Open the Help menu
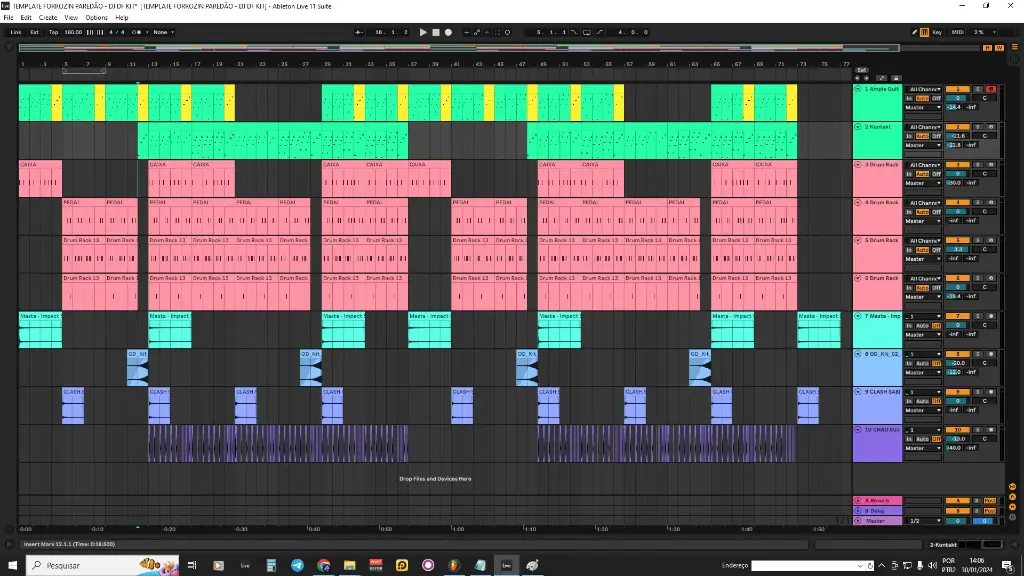This screenshot has width=1024, height=576. click(121, 18)
